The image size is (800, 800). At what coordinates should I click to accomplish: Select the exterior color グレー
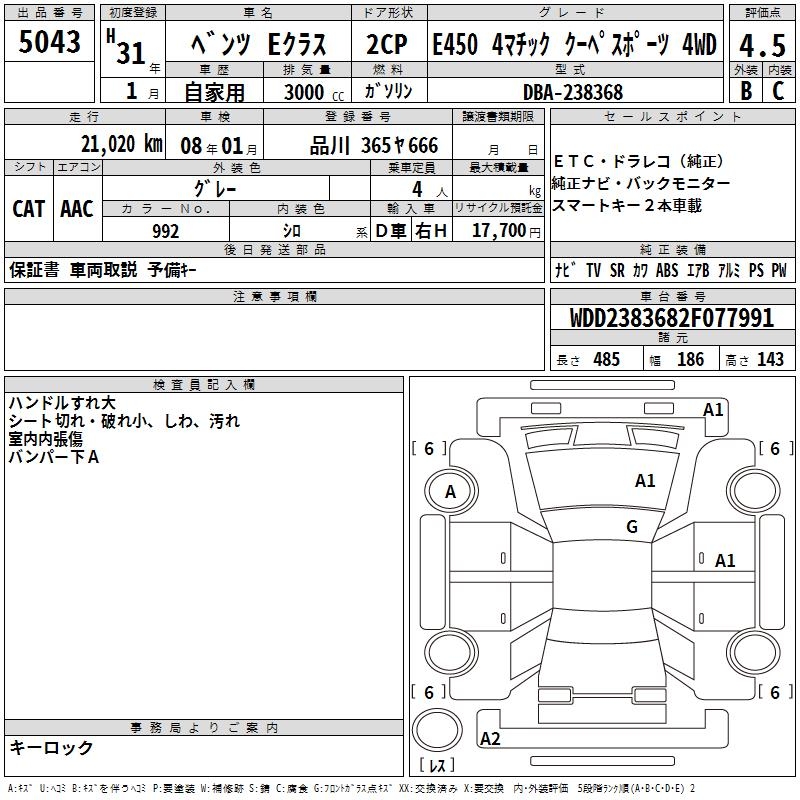click(215, 189)
